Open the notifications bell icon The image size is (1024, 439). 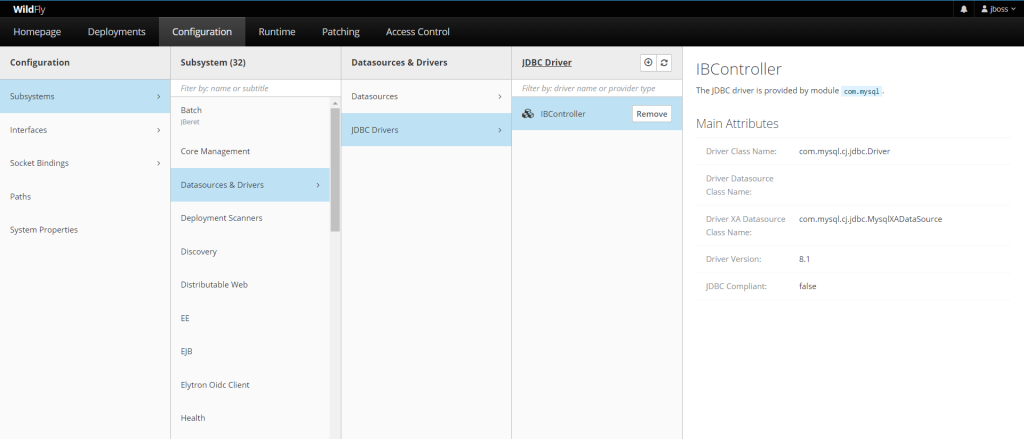pyautogui.click(x=964, y=9)
